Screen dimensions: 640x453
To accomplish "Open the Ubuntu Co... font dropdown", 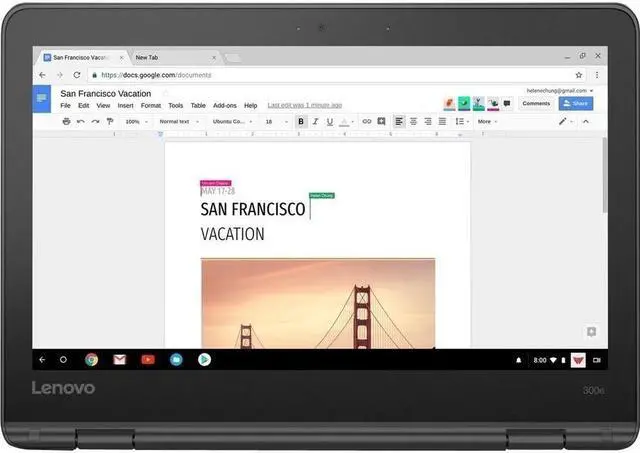I will (233, 122).
